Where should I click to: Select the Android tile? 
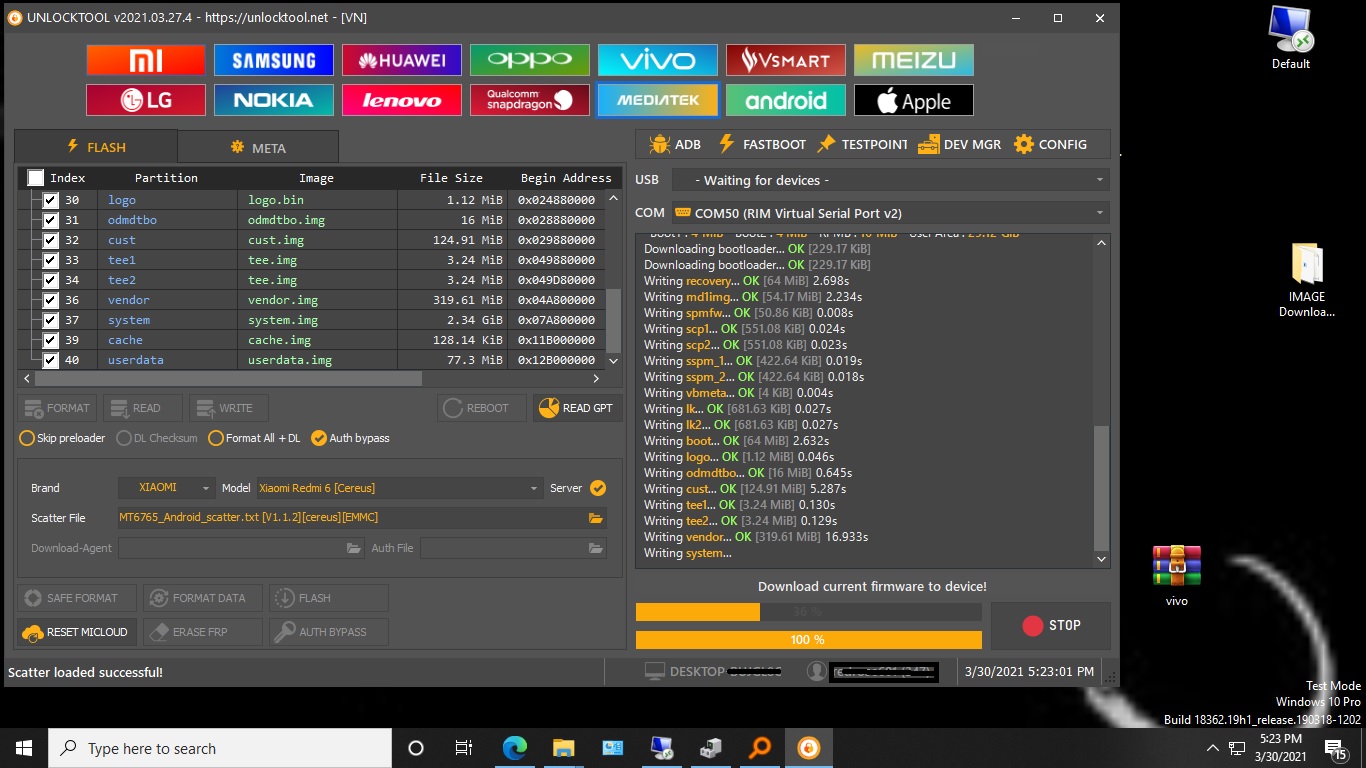tap(786, 100)
